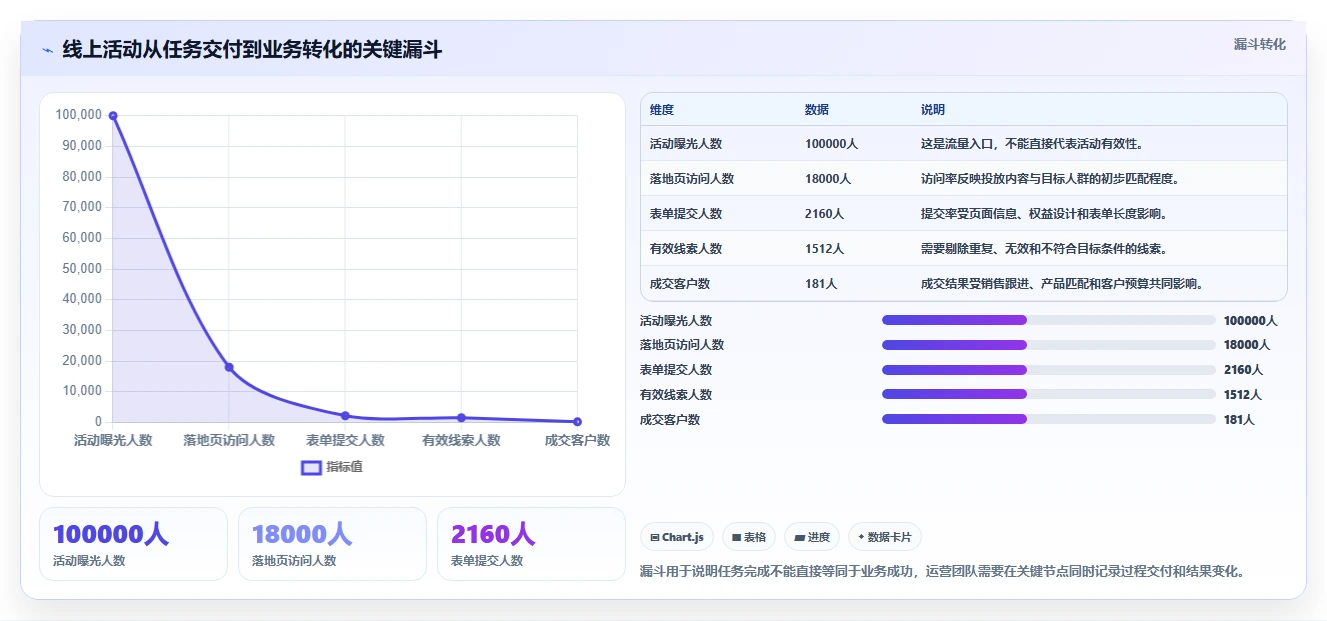1327x621 pixels.
Task: Click the 100,000 y-axis label
Action: [78, 115]
